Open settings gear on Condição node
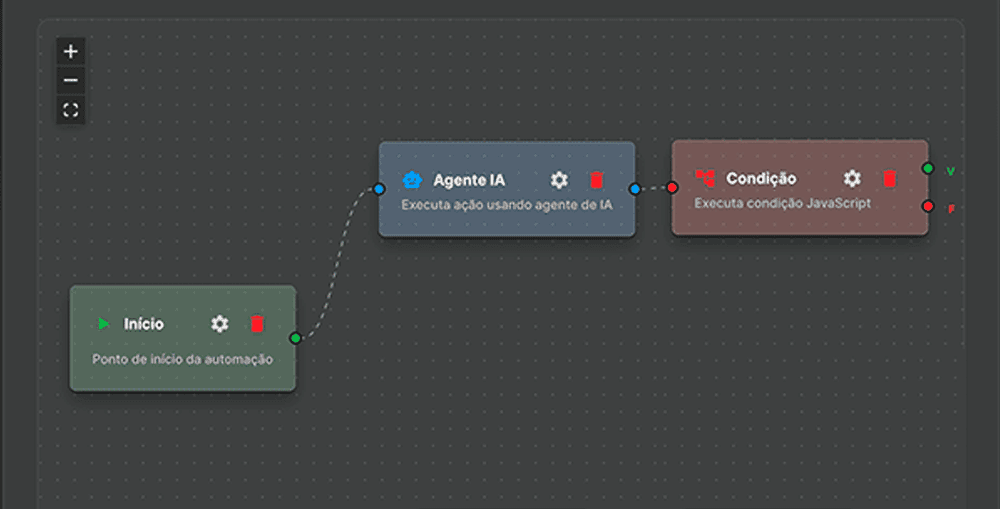The height and width of the screenshot is (509, 1000). [x=852, y=179]
